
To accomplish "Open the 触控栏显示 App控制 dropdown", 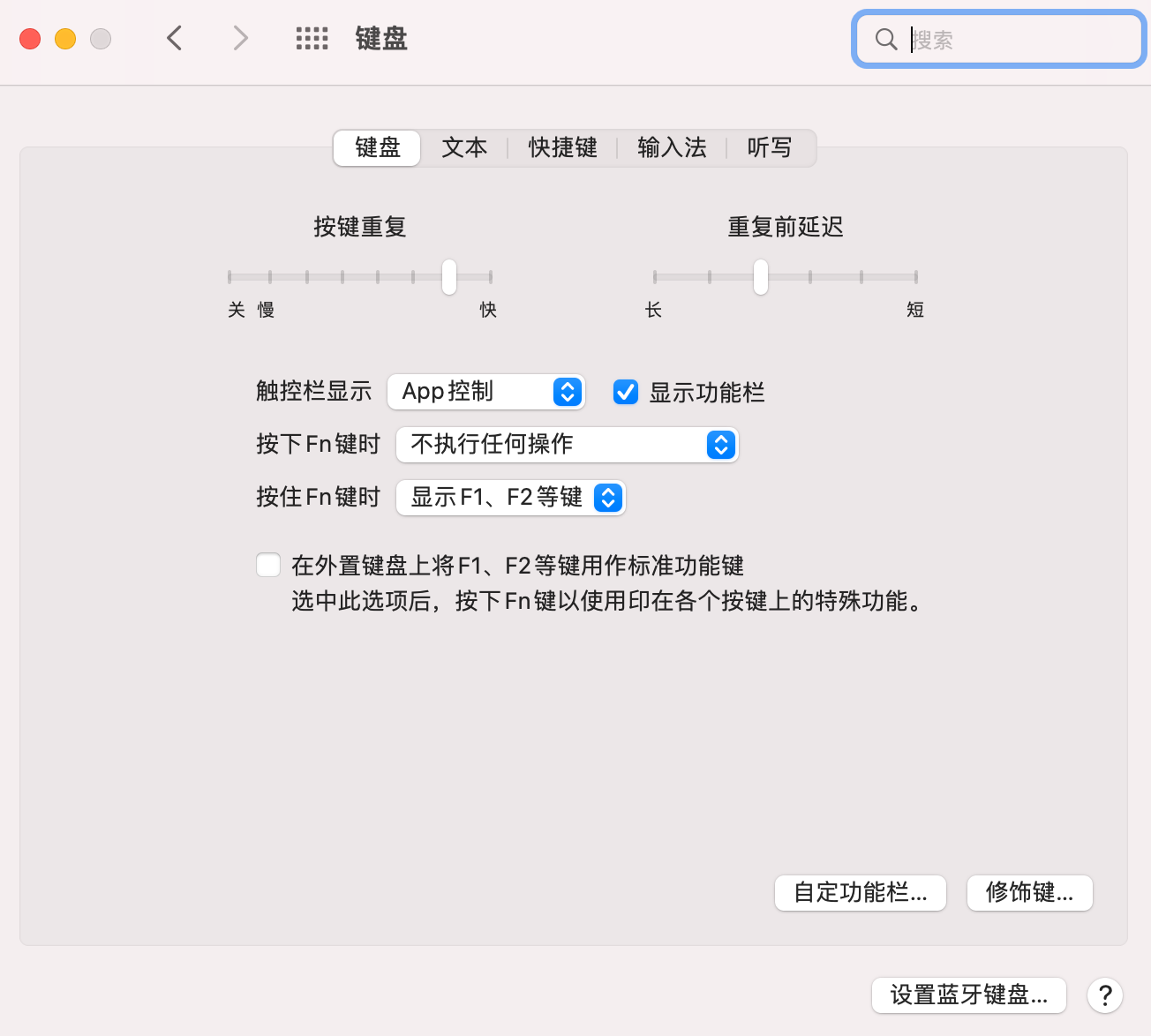I will [x=485, y=392].
